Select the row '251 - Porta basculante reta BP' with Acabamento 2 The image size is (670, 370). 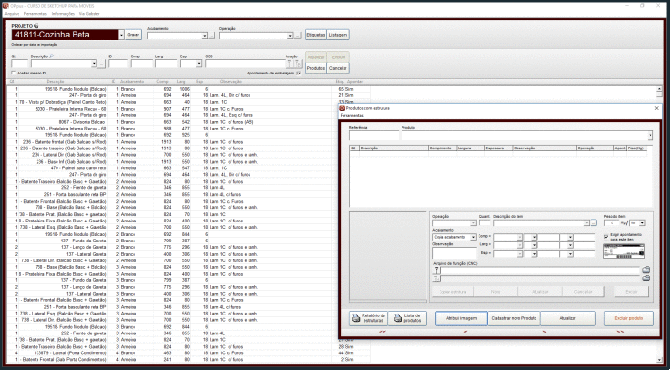click(188, 194)
